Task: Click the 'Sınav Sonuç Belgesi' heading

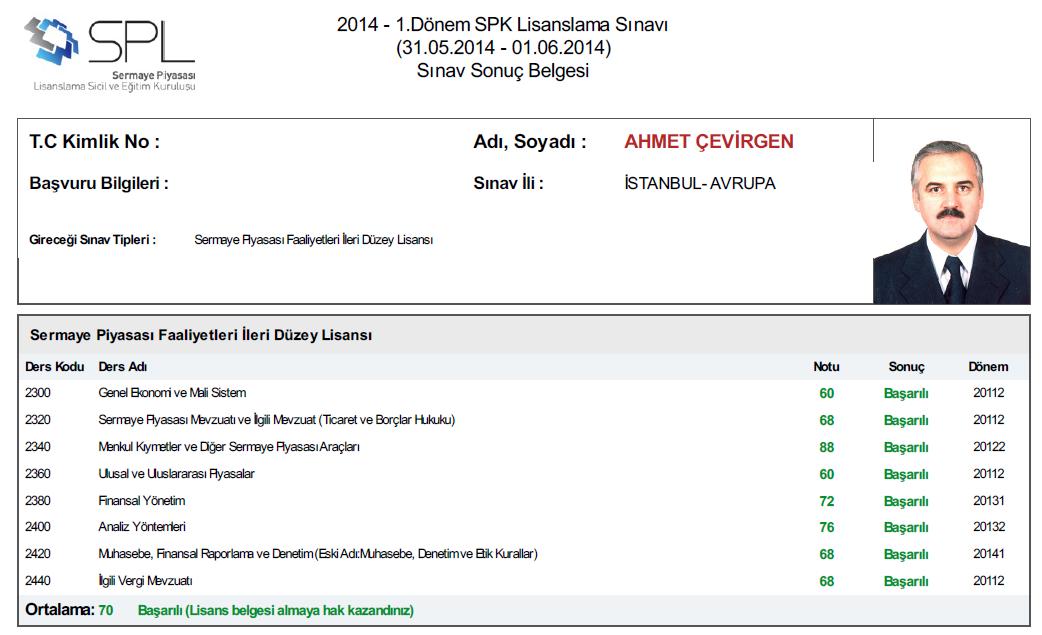Action: (503, 70)
